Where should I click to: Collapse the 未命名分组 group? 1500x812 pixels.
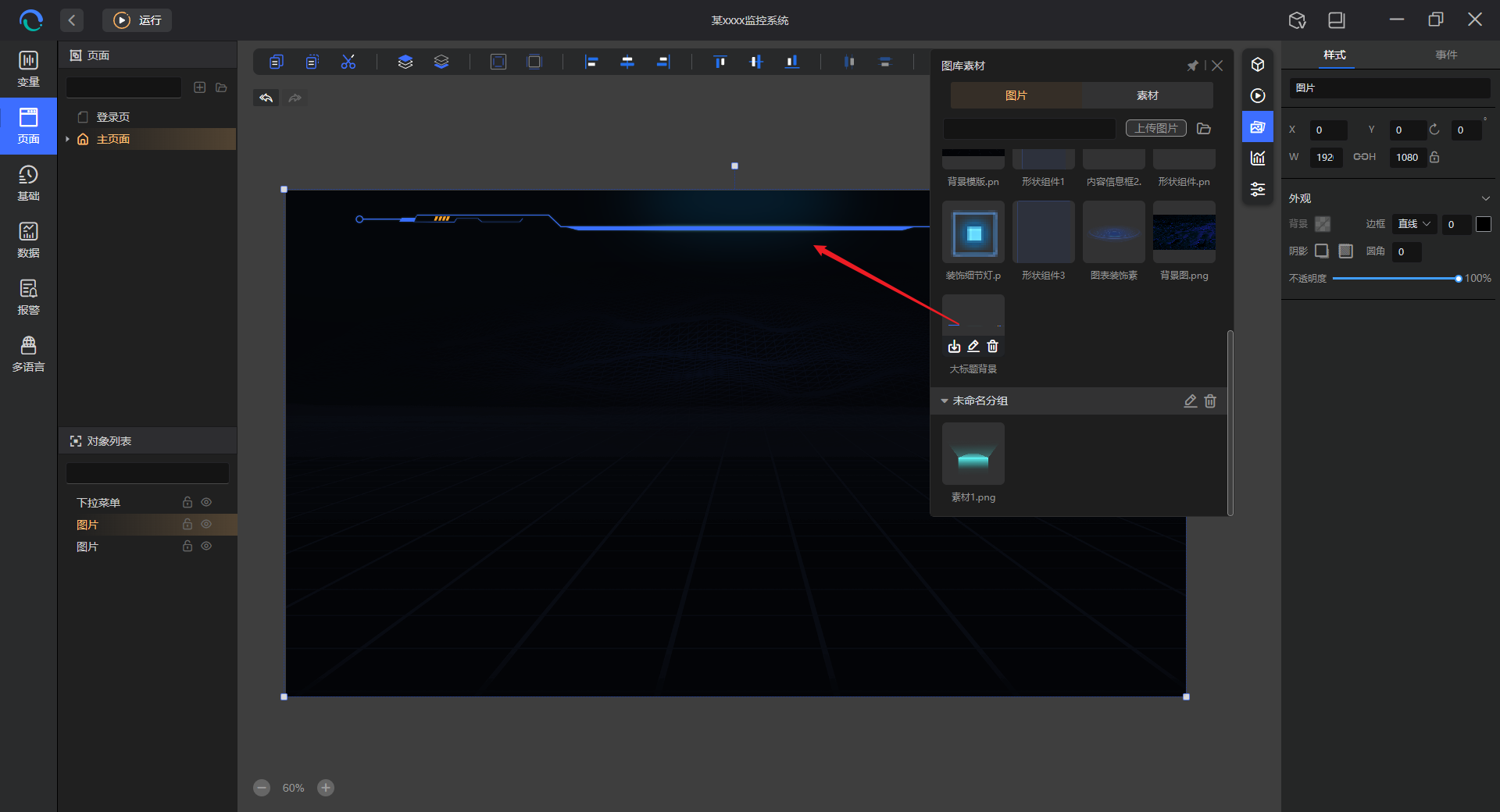(x=945, y=401)
